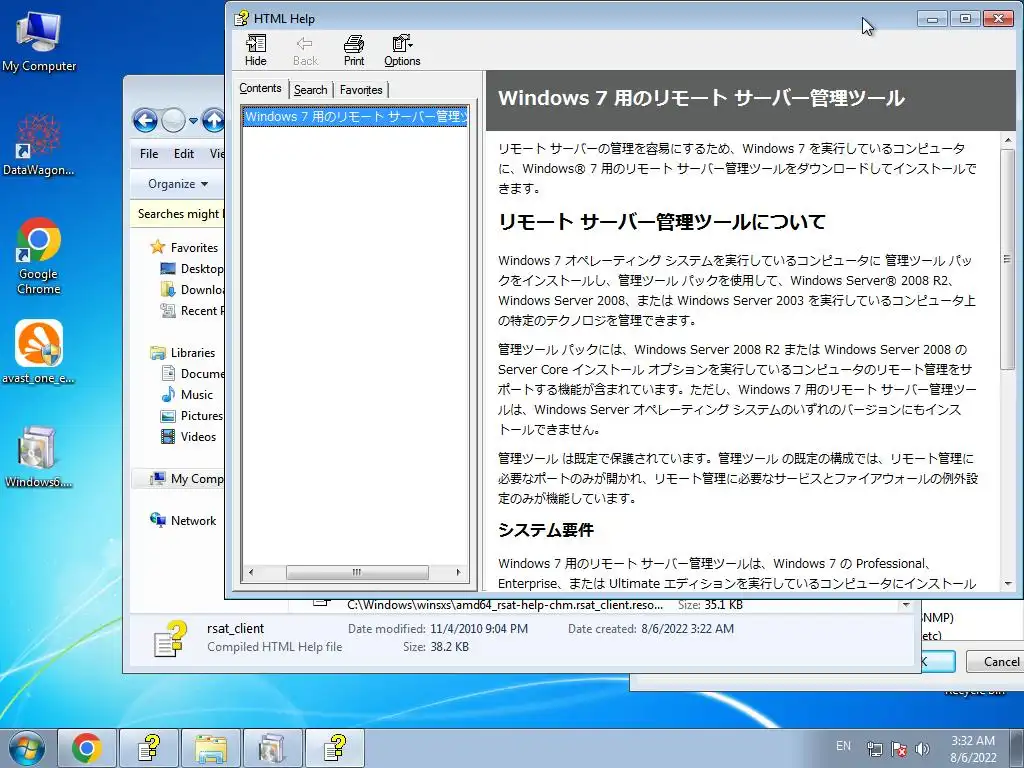Click the Hide toolbar icon in HTML Help
This screenshot has width=1024, height=768.
pyautogui.click(x=255, y=51)
